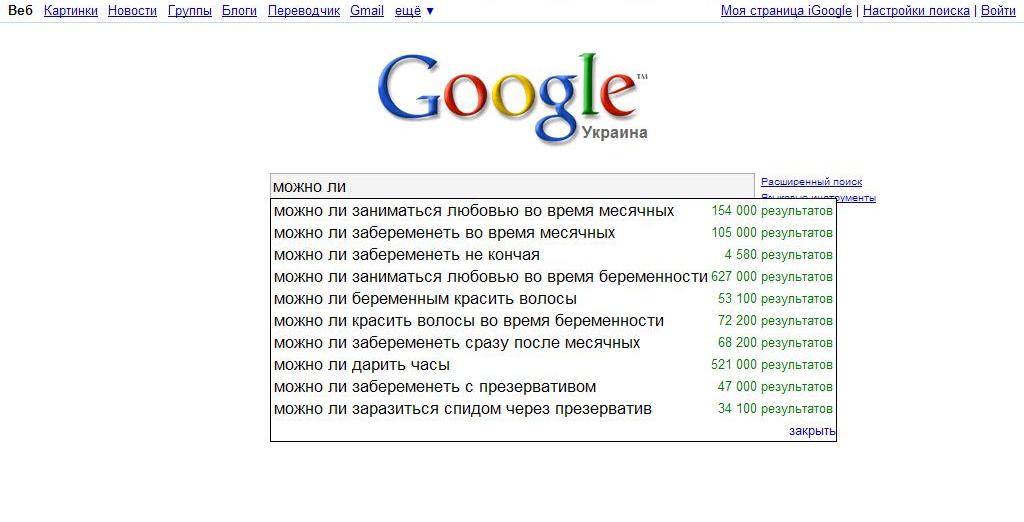Open Gmail from top bar

367,11
